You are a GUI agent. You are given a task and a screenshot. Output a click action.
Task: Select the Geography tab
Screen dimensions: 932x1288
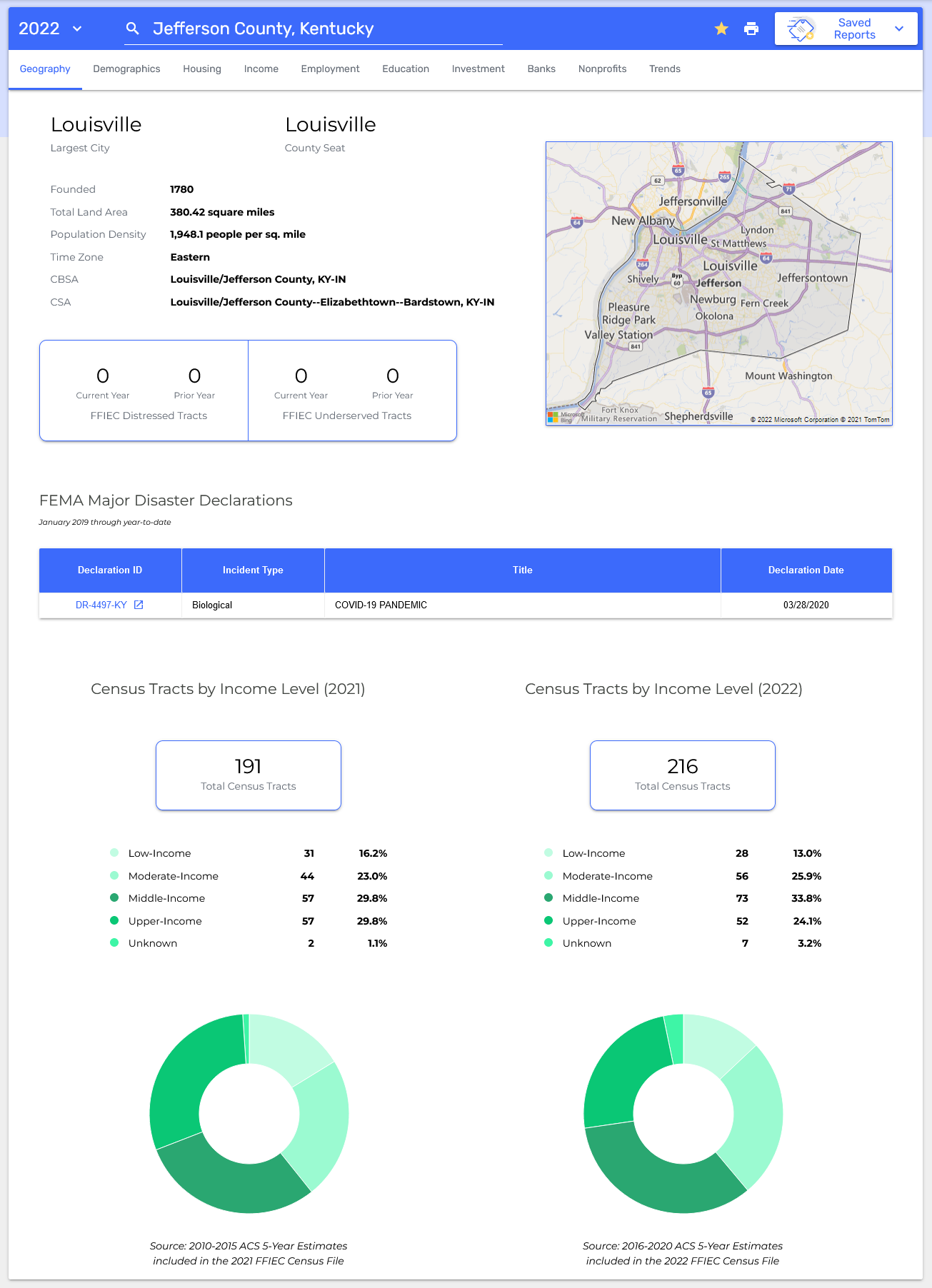[x=45, y=69]
